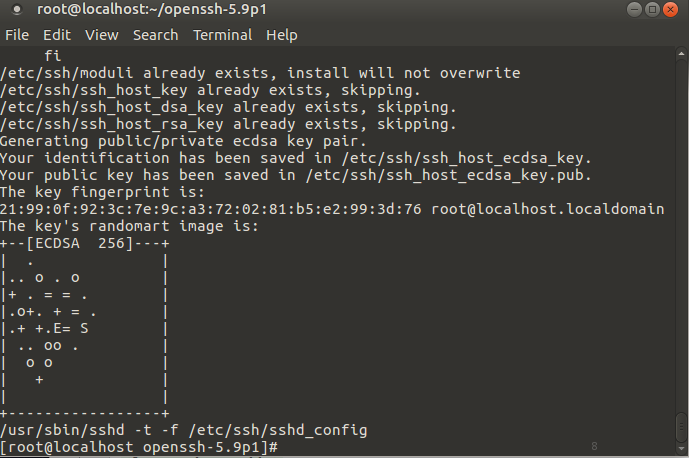Click the round window menu icon
The image size is (689, 458).
[17, 10]
